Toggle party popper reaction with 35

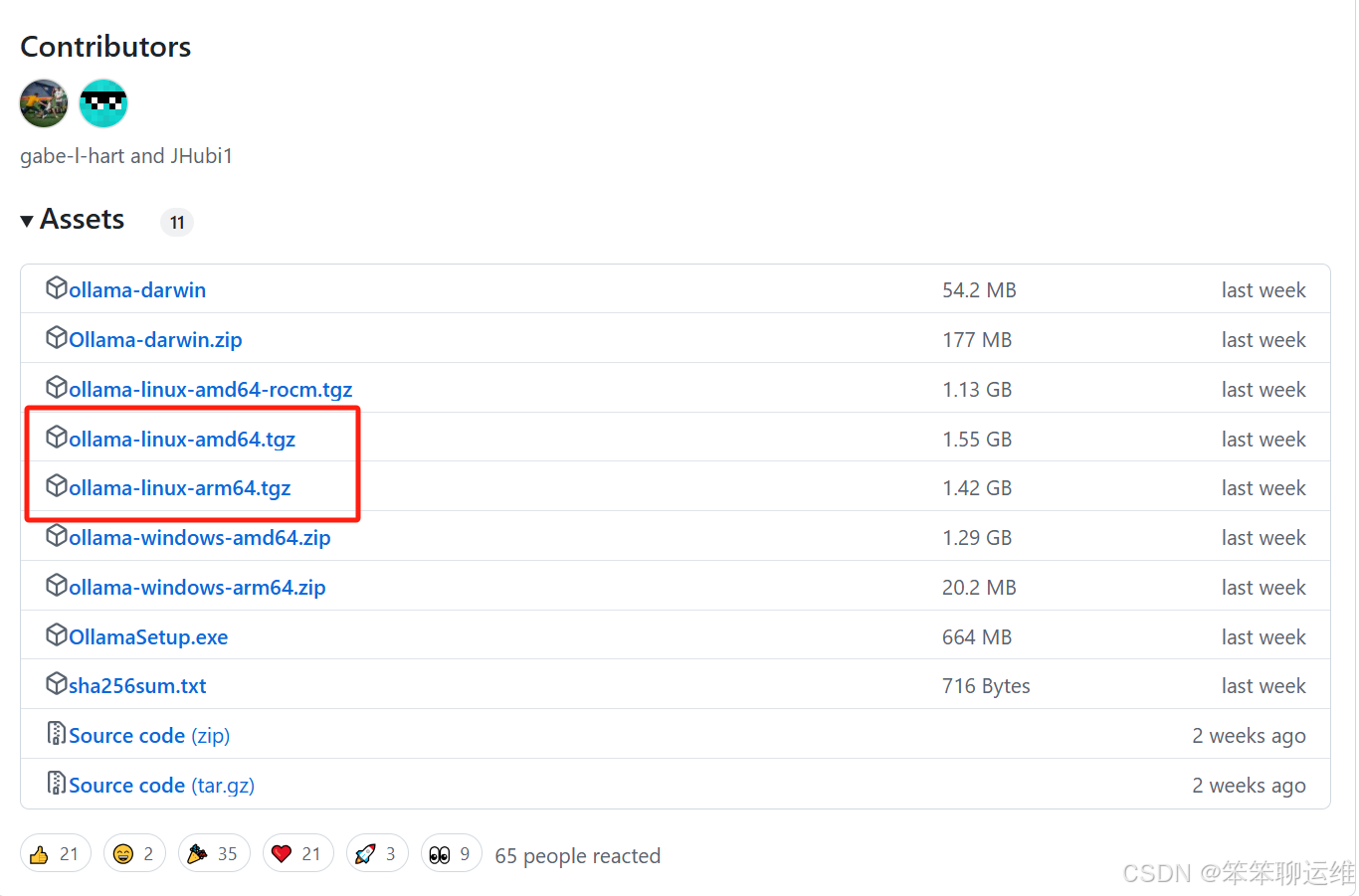click(214, 853)
